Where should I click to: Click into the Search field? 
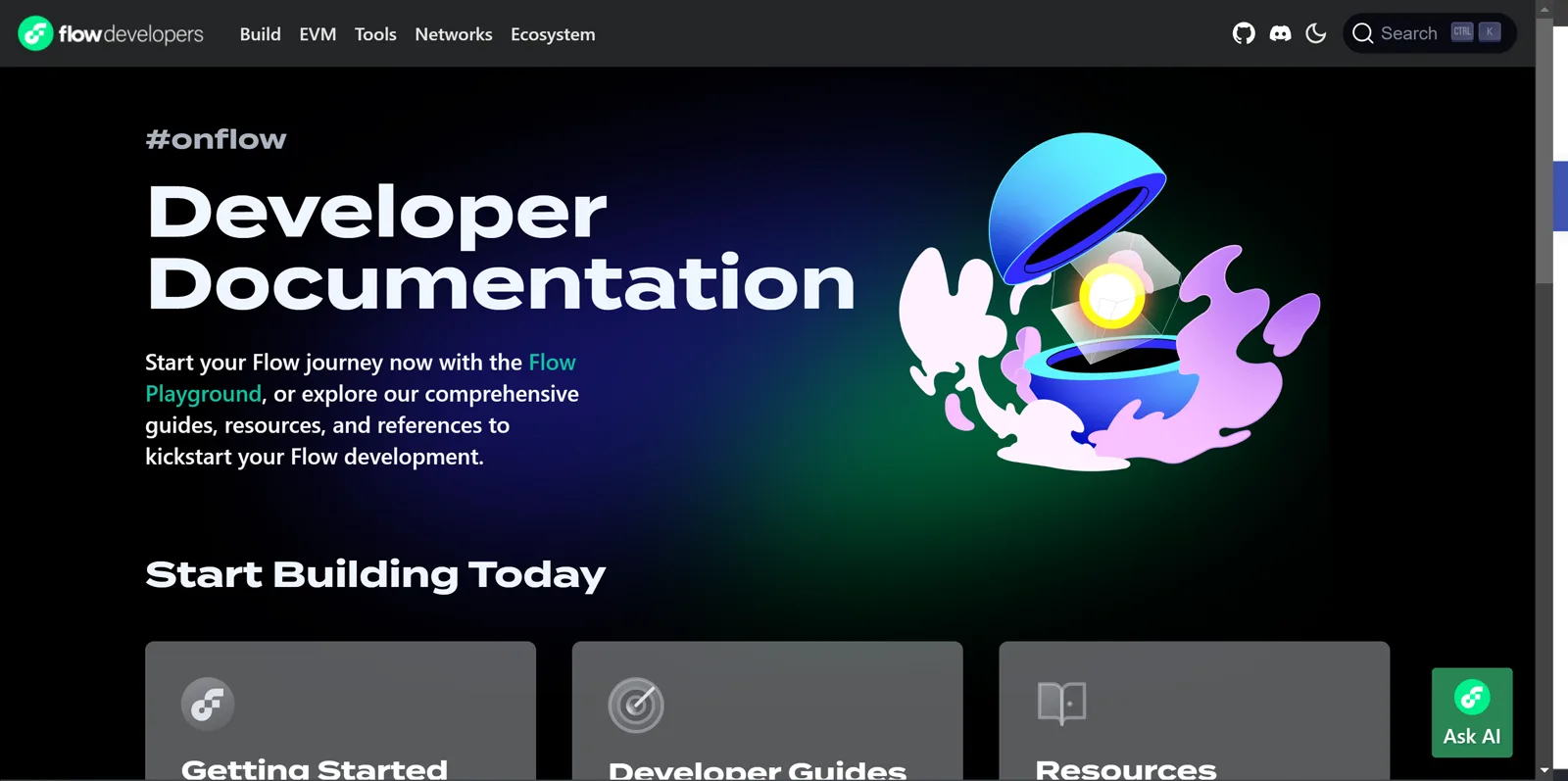click(x=1429, y=33)
